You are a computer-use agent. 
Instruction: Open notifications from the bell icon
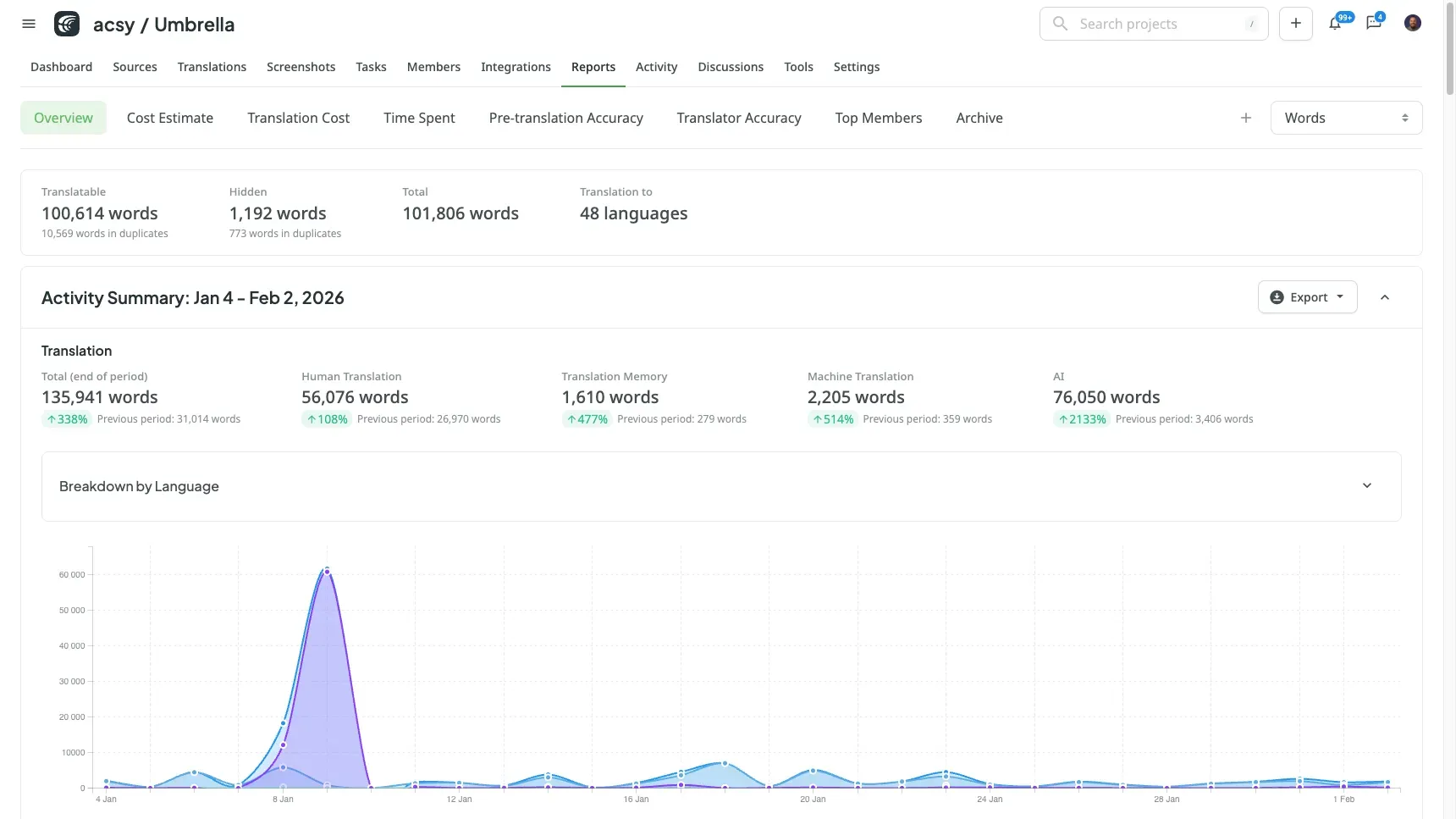click(1334, 24)
